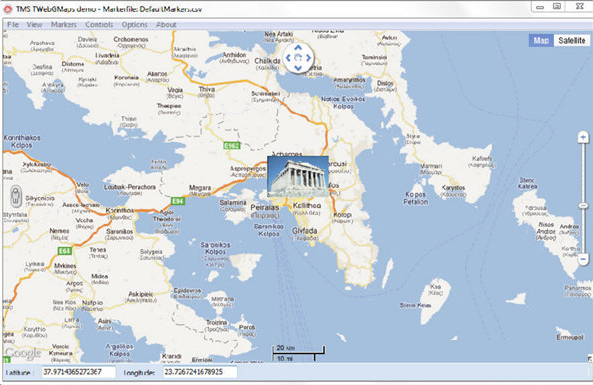
Task: Click the zoom slider handle
Action: tap(583, 205)
